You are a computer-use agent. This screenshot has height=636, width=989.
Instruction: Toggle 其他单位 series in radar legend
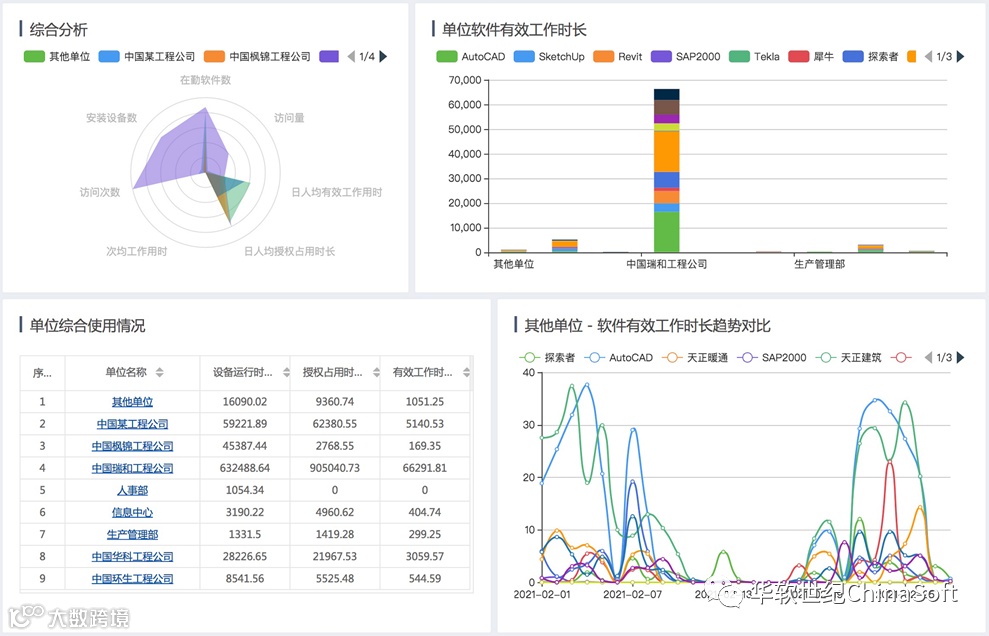pyautogui.click(x=57, y=57)
